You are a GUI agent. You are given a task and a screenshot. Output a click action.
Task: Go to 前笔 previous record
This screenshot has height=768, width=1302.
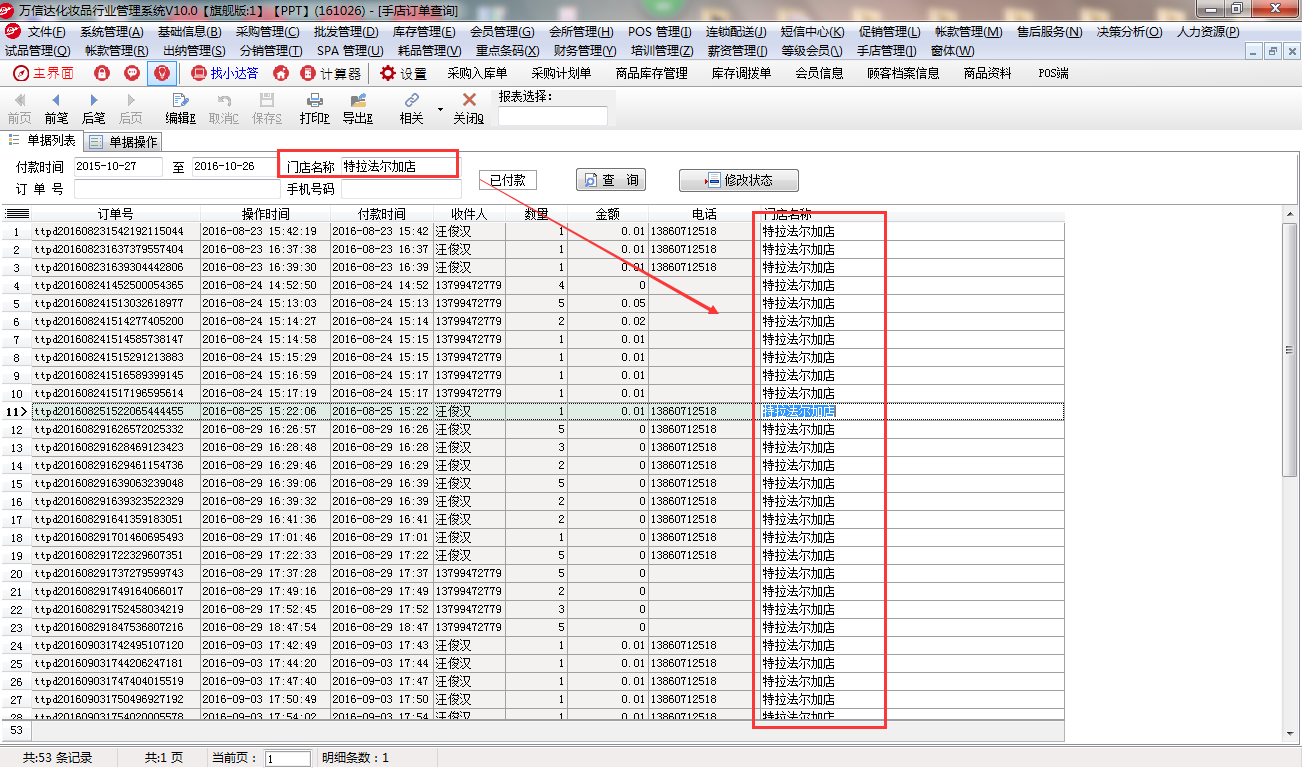tap(56, 109)
